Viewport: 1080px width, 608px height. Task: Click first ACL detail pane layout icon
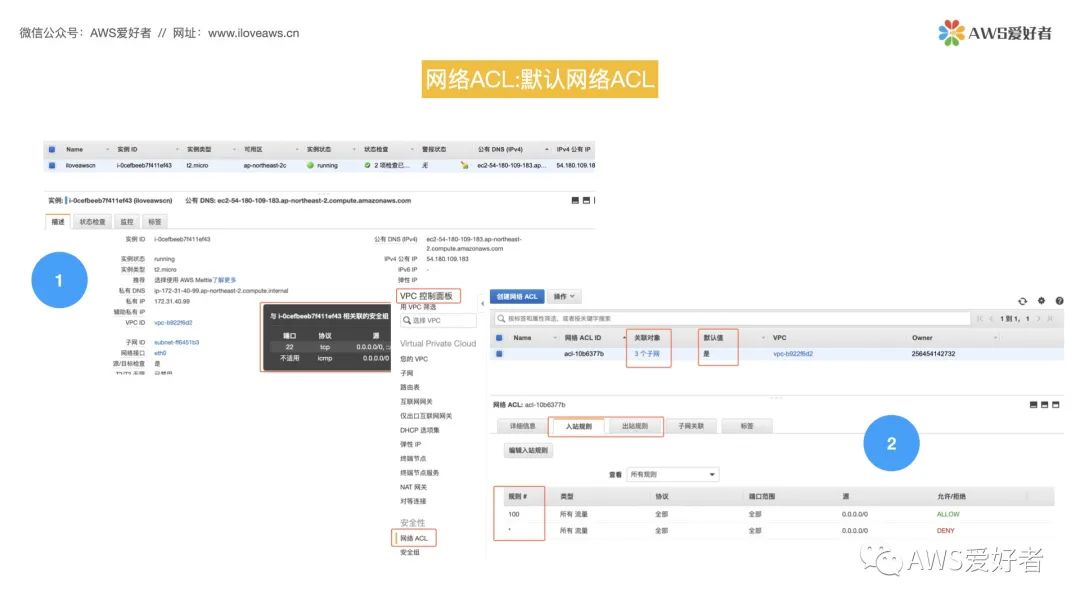(1033, 405)
